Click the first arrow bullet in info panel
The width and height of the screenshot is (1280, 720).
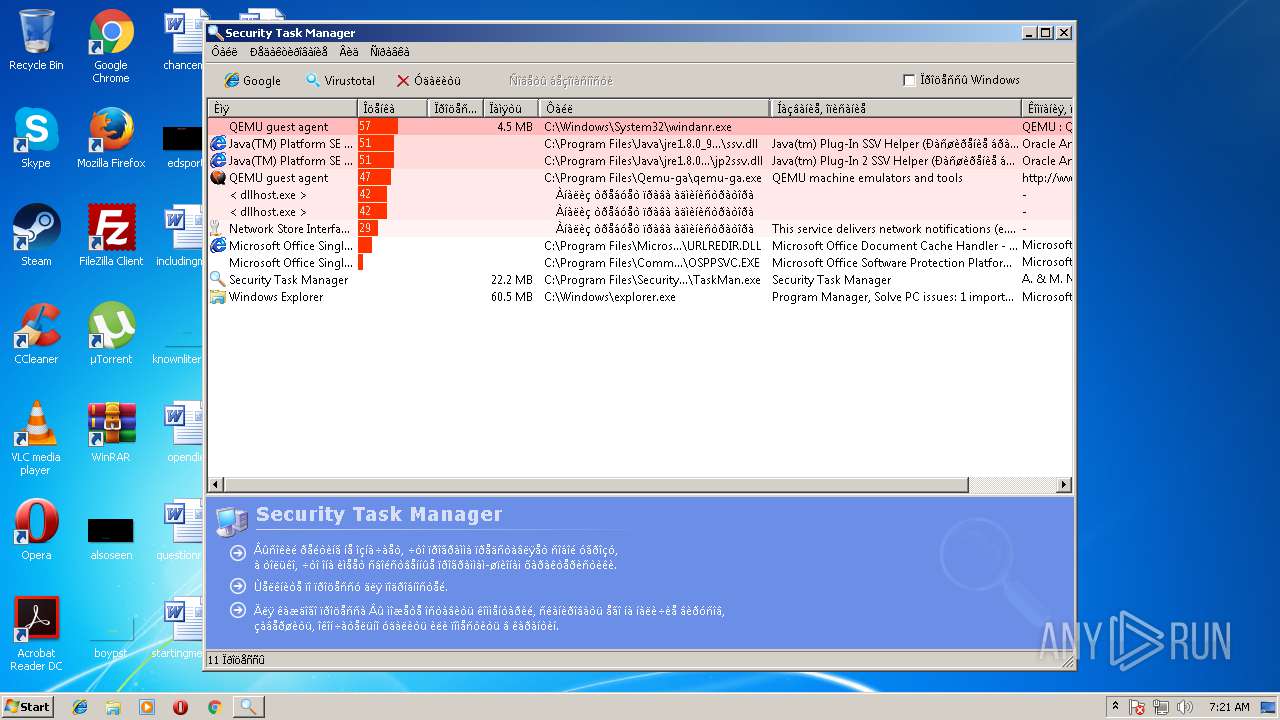coord(237,553)
